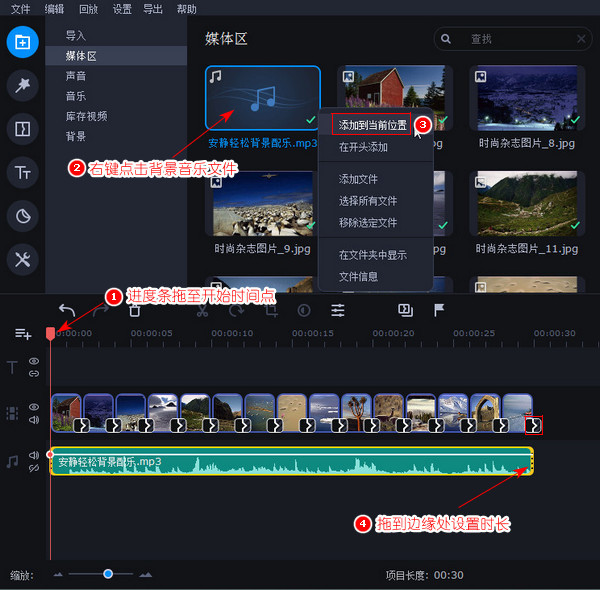600x590 pixels.
Task: Open Clip properties sliders icon
Action: point(338,310)
